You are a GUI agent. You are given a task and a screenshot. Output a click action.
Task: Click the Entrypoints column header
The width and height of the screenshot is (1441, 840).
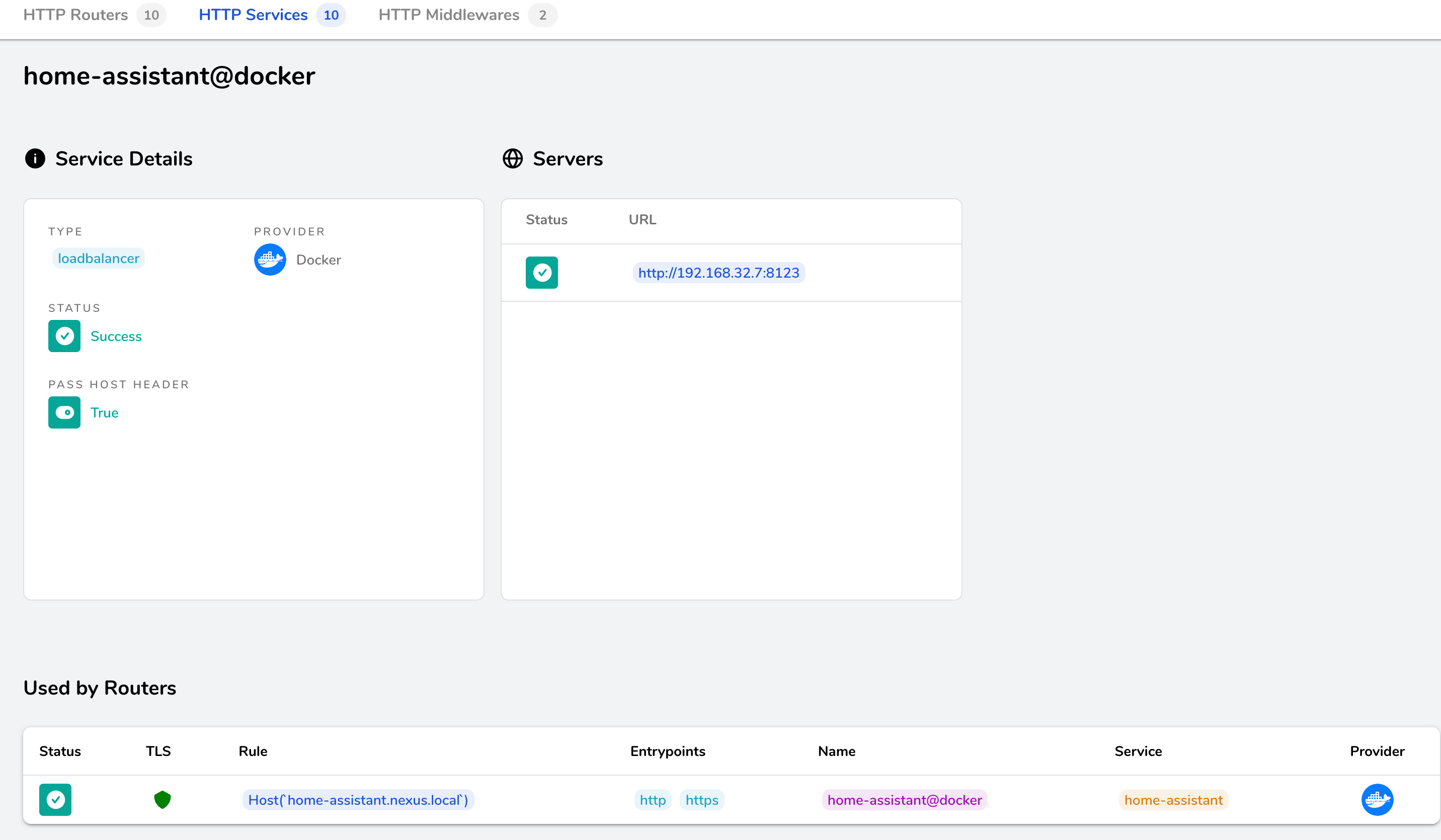pos(668,751)
